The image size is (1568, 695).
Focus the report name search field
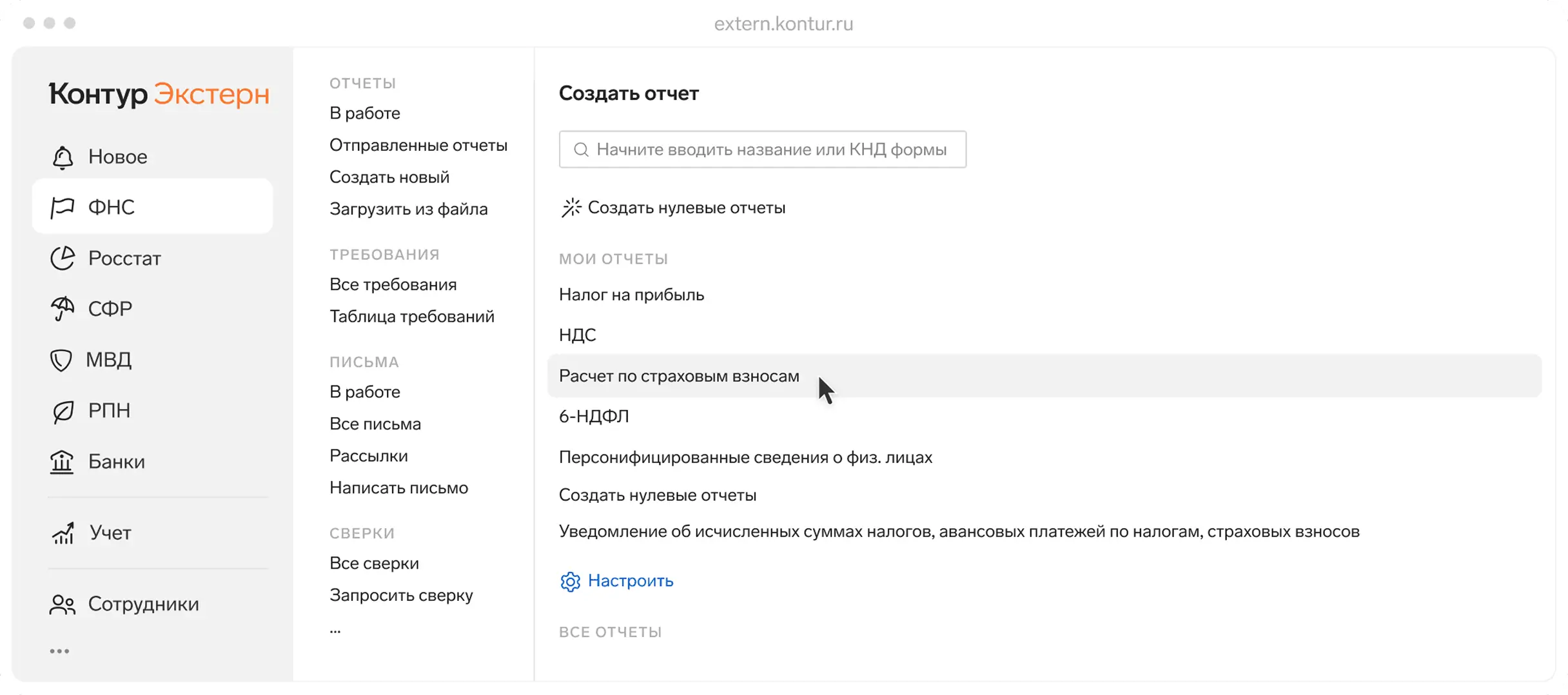coord(763,150)
